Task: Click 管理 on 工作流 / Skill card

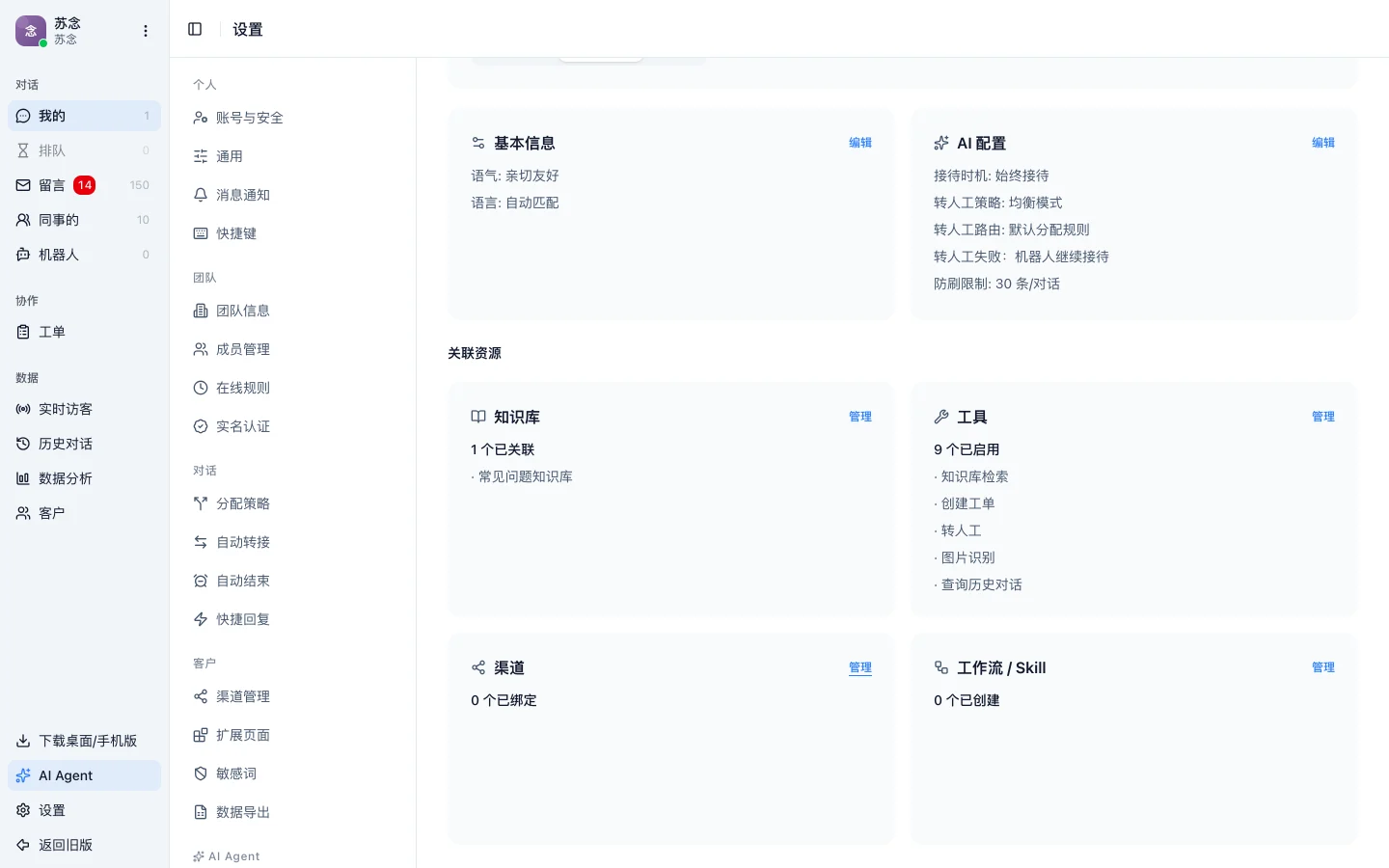Action: 1323,667
